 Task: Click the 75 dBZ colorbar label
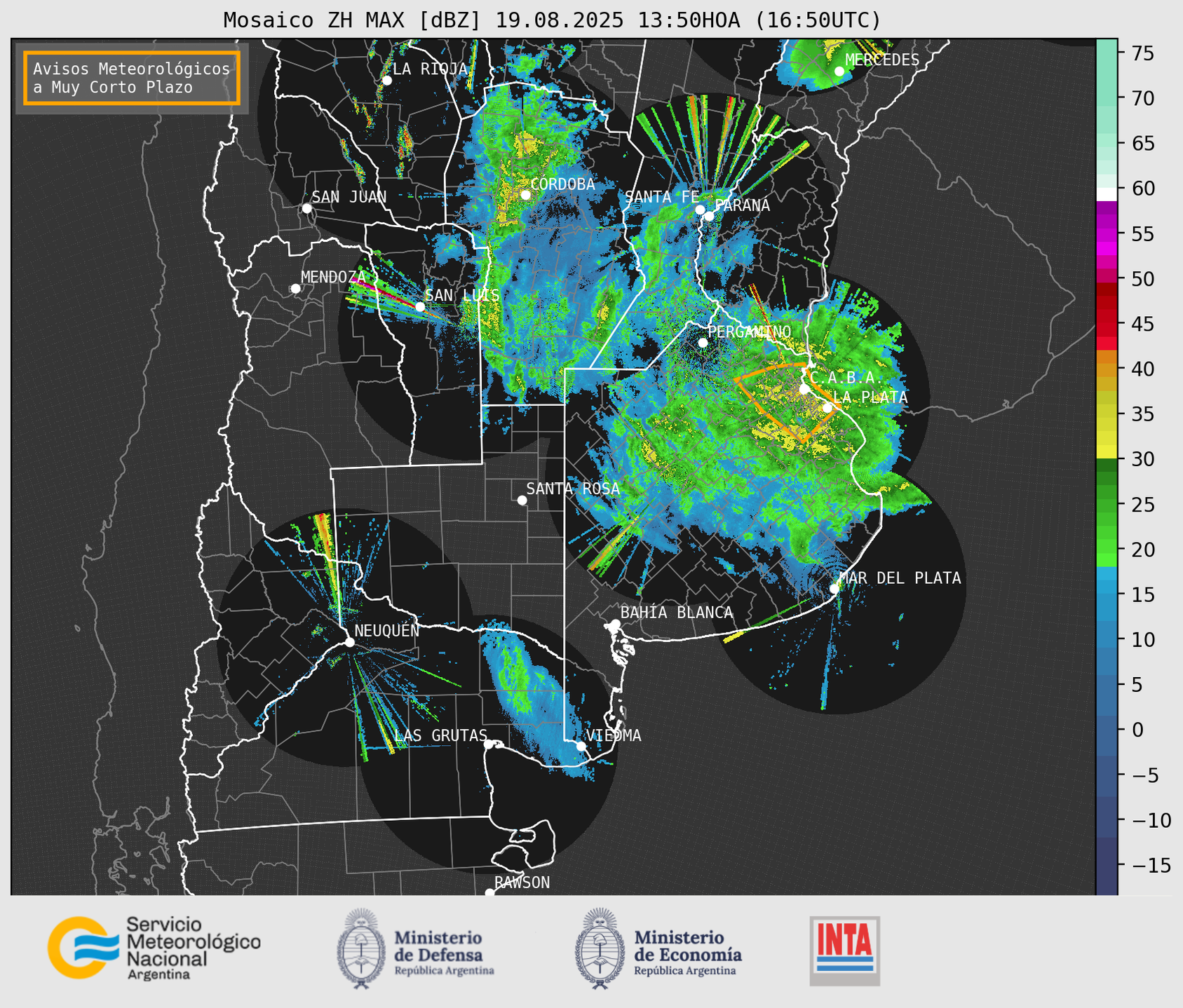[1142, 53]
